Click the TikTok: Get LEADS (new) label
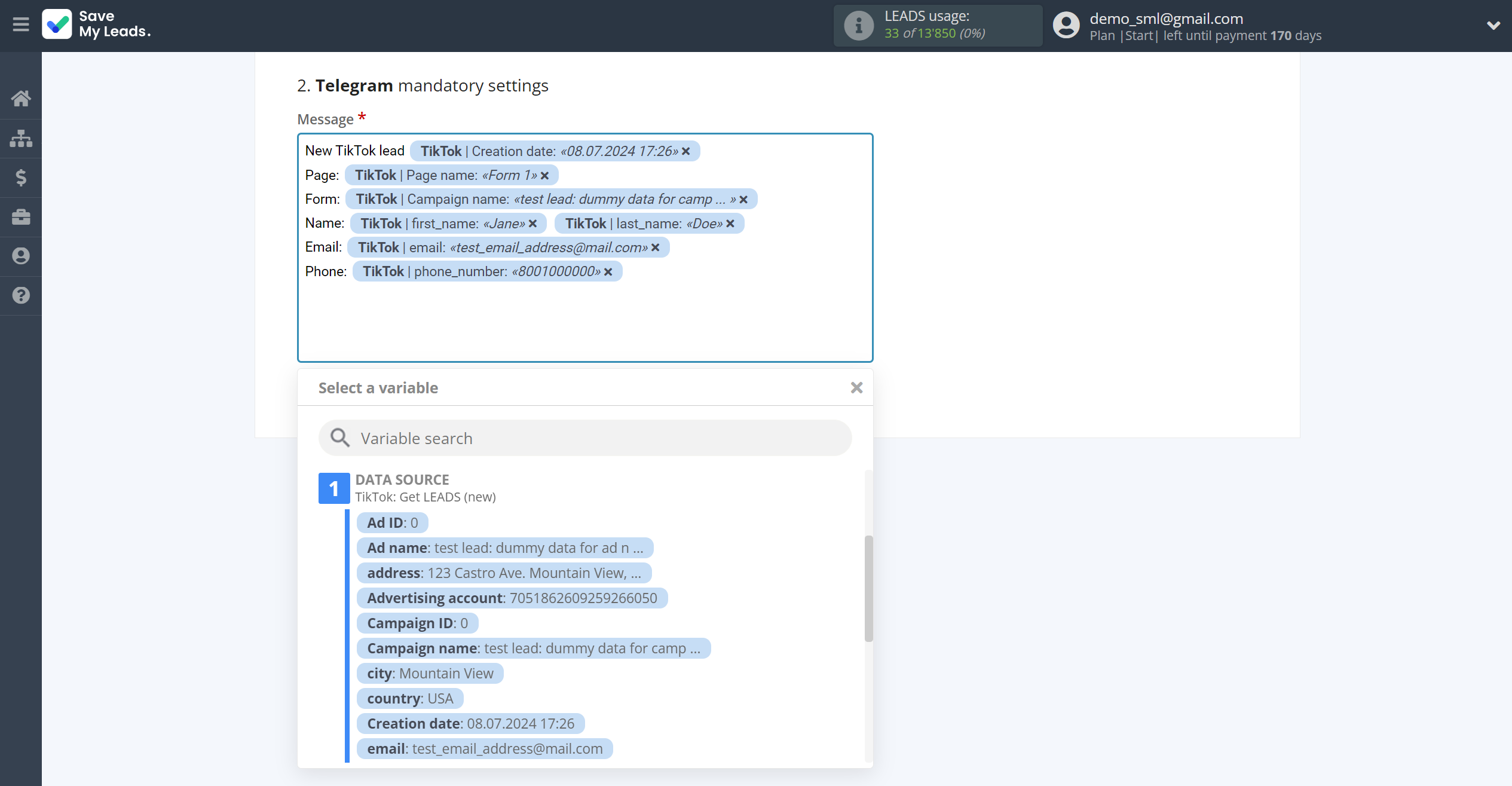The height and width of the screenshot is (786, 1512). 426,497
